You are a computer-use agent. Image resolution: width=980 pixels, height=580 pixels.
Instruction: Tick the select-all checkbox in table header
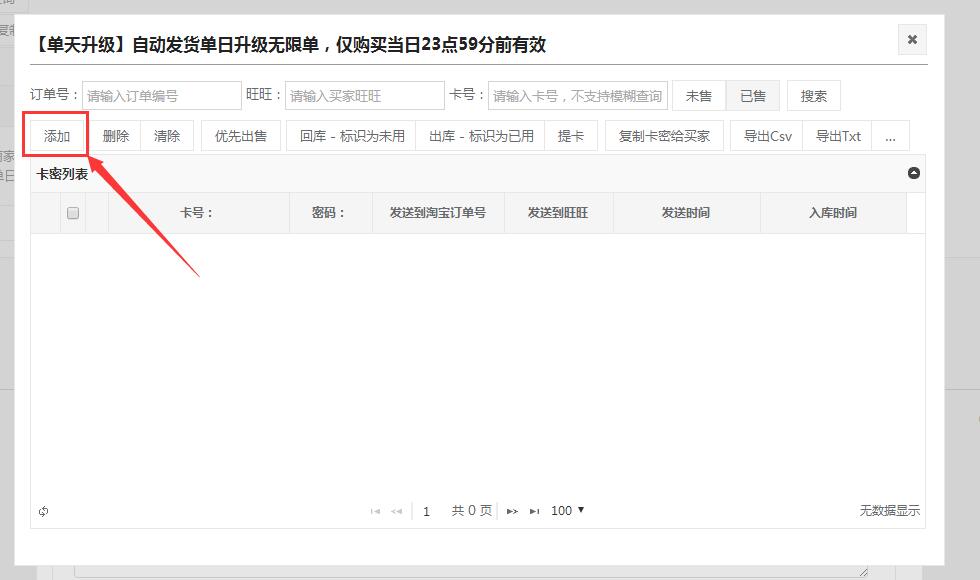[72, 213]
